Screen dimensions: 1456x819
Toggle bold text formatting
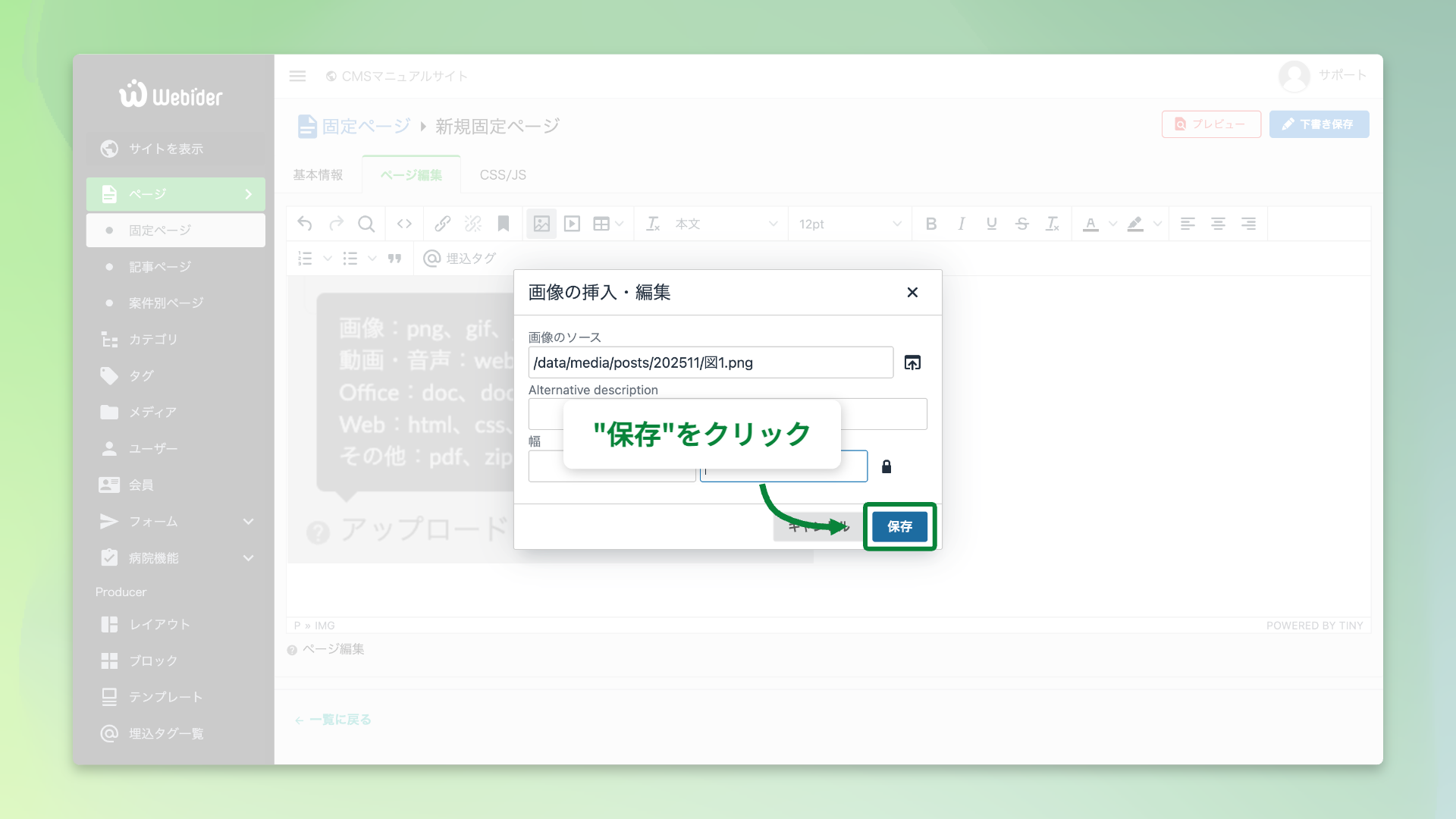(931, 224)
